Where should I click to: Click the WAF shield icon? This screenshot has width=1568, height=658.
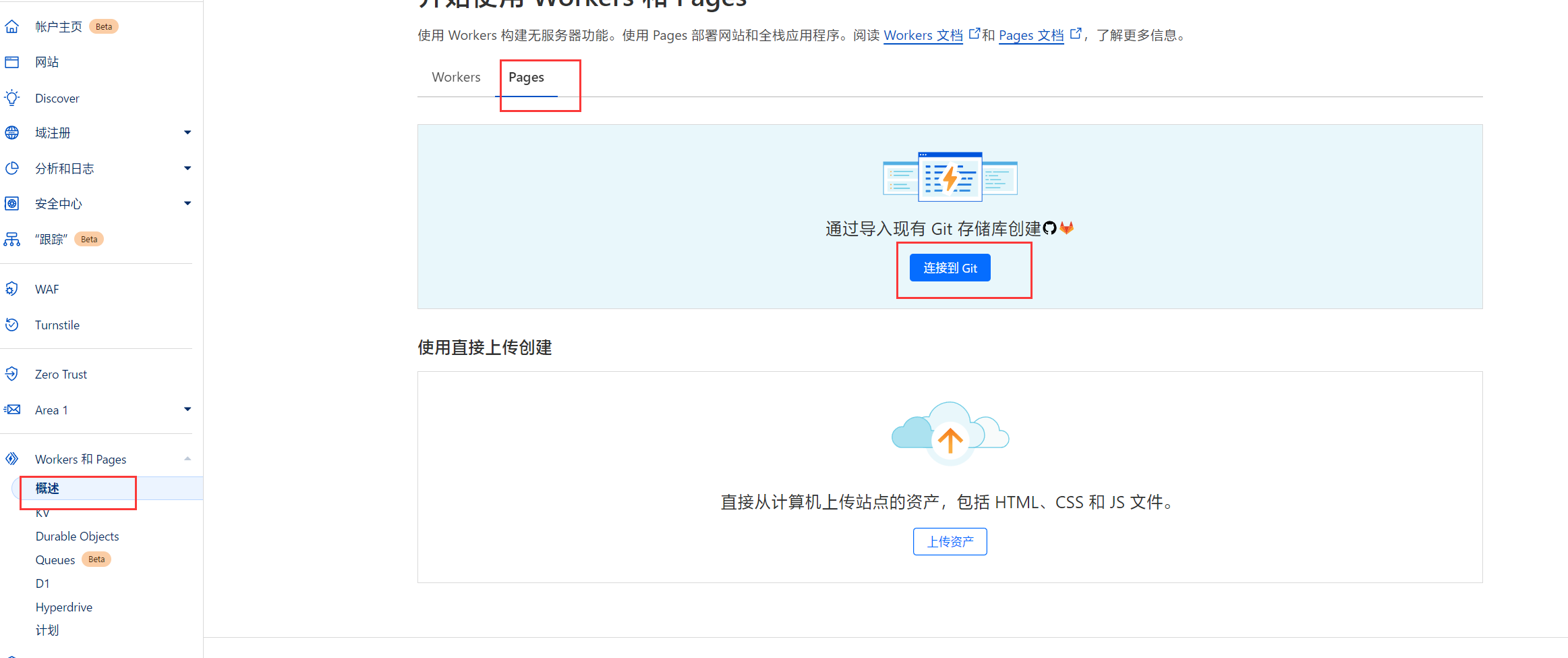(x=12, y=289)
